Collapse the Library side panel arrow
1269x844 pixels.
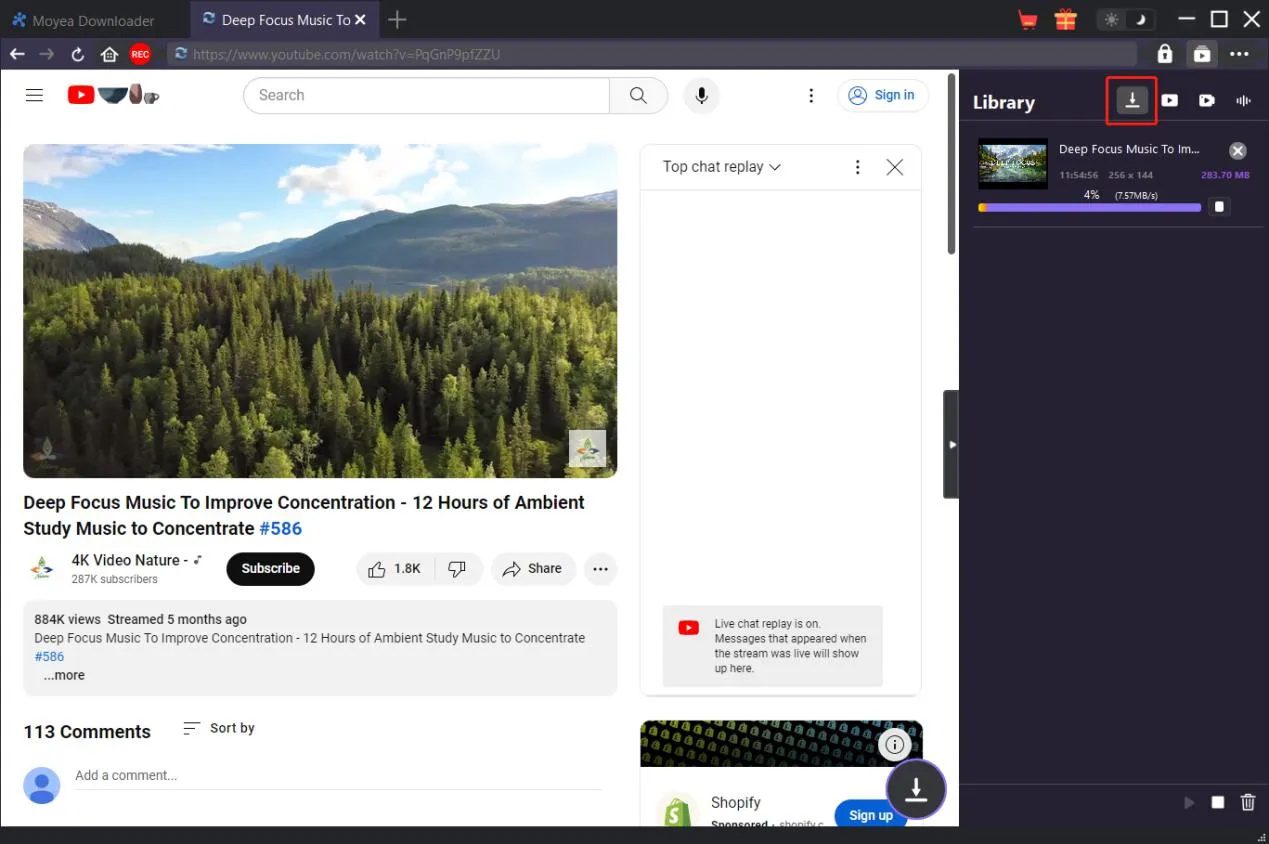pyautogui.click(x=951, y=444)
